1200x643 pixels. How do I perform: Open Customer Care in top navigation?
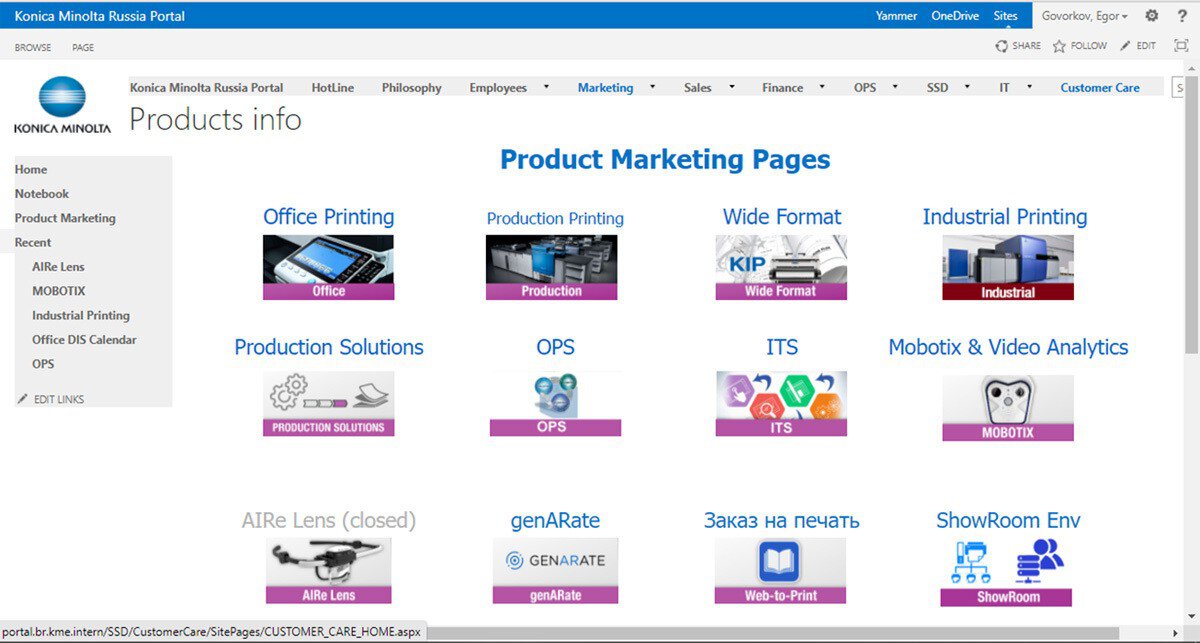(1100, 88)
